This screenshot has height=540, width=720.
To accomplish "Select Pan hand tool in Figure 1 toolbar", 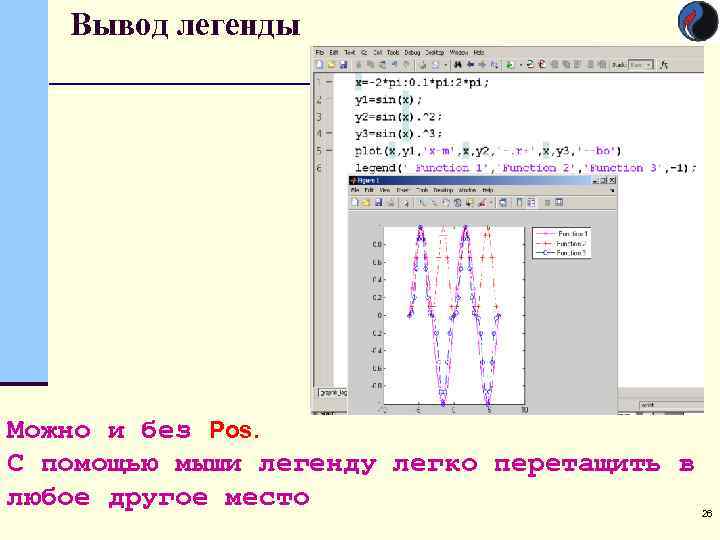I will [x=445, y=202].
